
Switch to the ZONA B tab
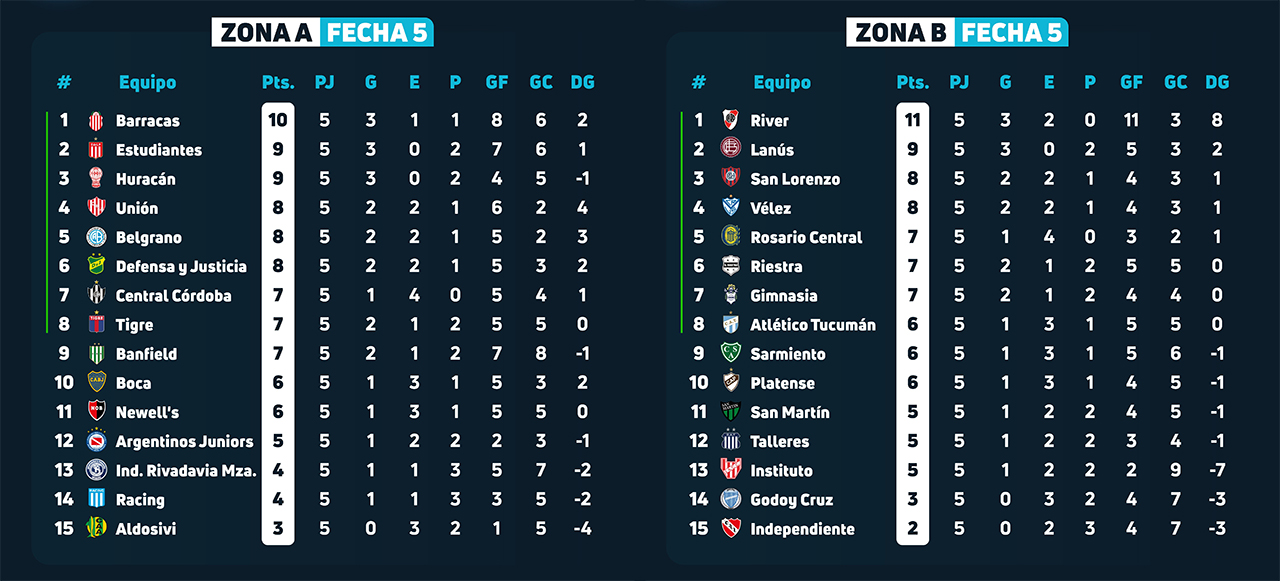pos(900,33)
